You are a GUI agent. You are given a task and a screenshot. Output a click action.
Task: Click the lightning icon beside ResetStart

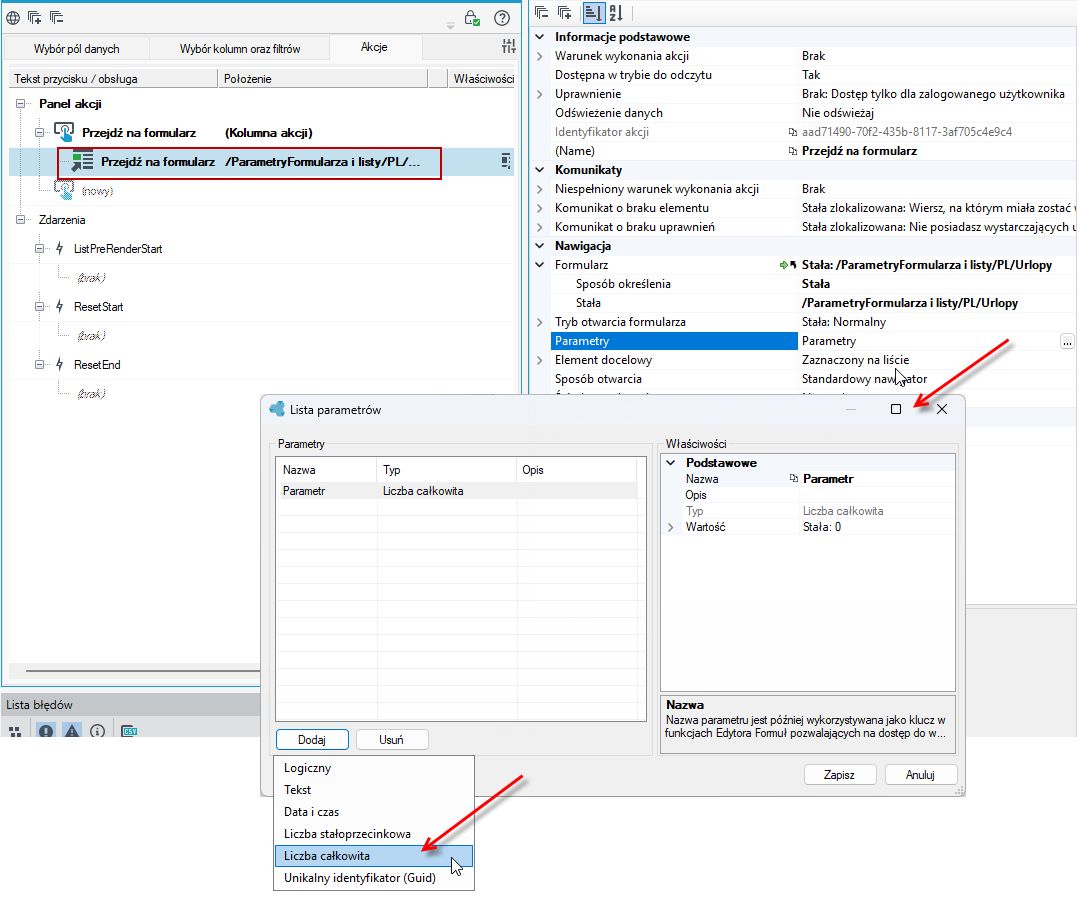tap(60, 306)
